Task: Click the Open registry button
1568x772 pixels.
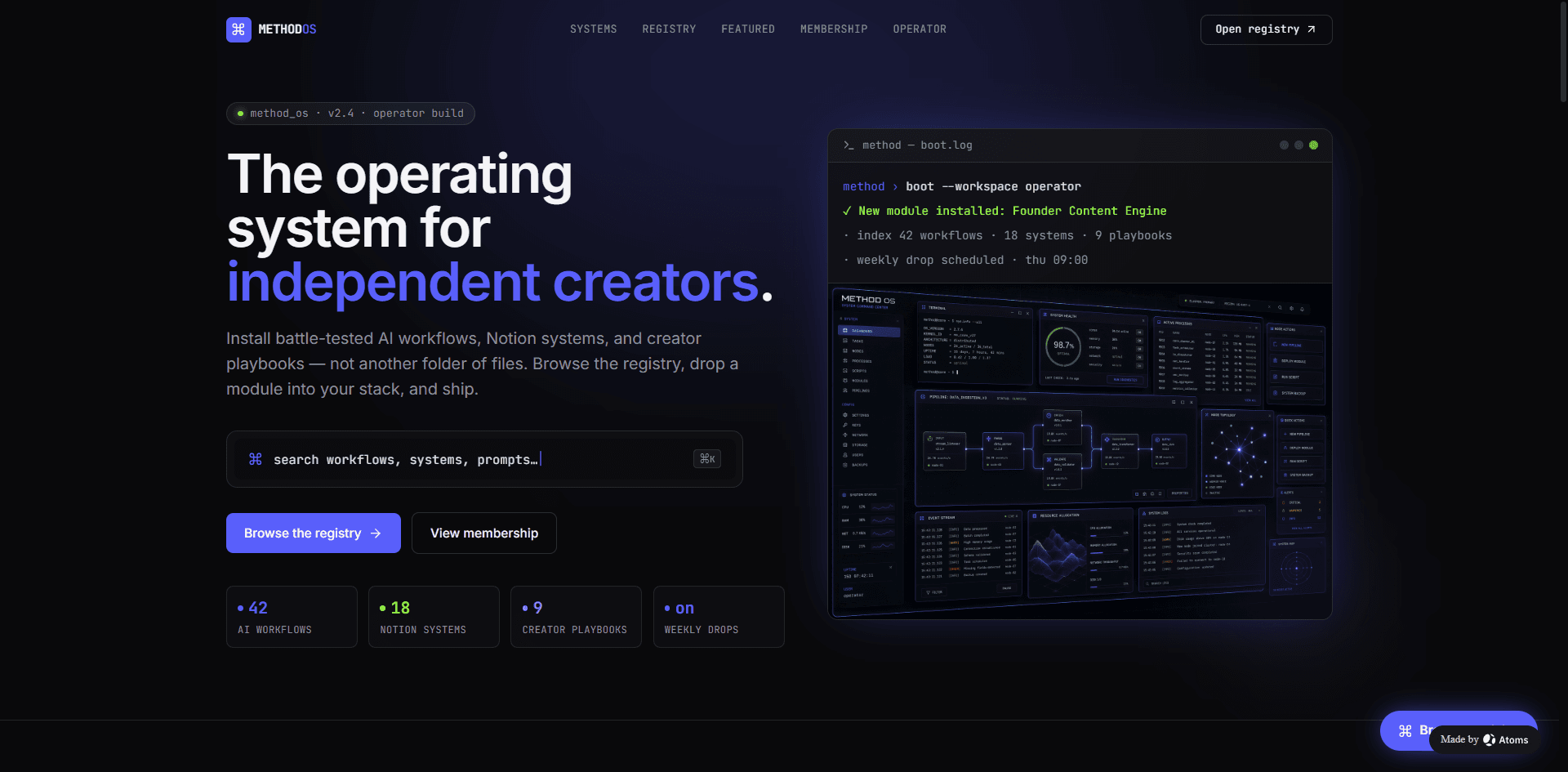Action: coord(1266,29)
